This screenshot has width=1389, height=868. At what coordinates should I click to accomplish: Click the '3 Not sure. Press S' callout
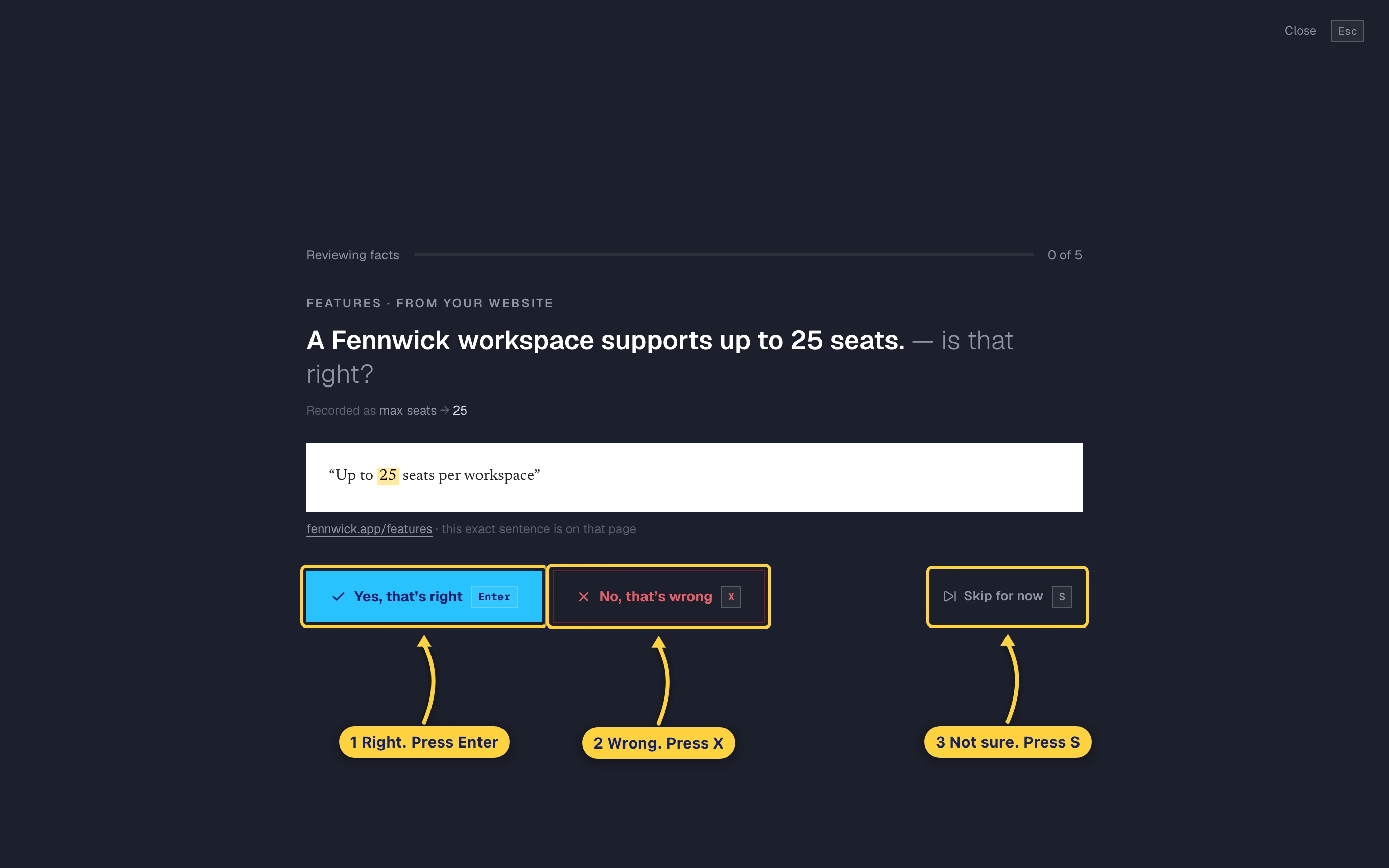point(1008,742)
